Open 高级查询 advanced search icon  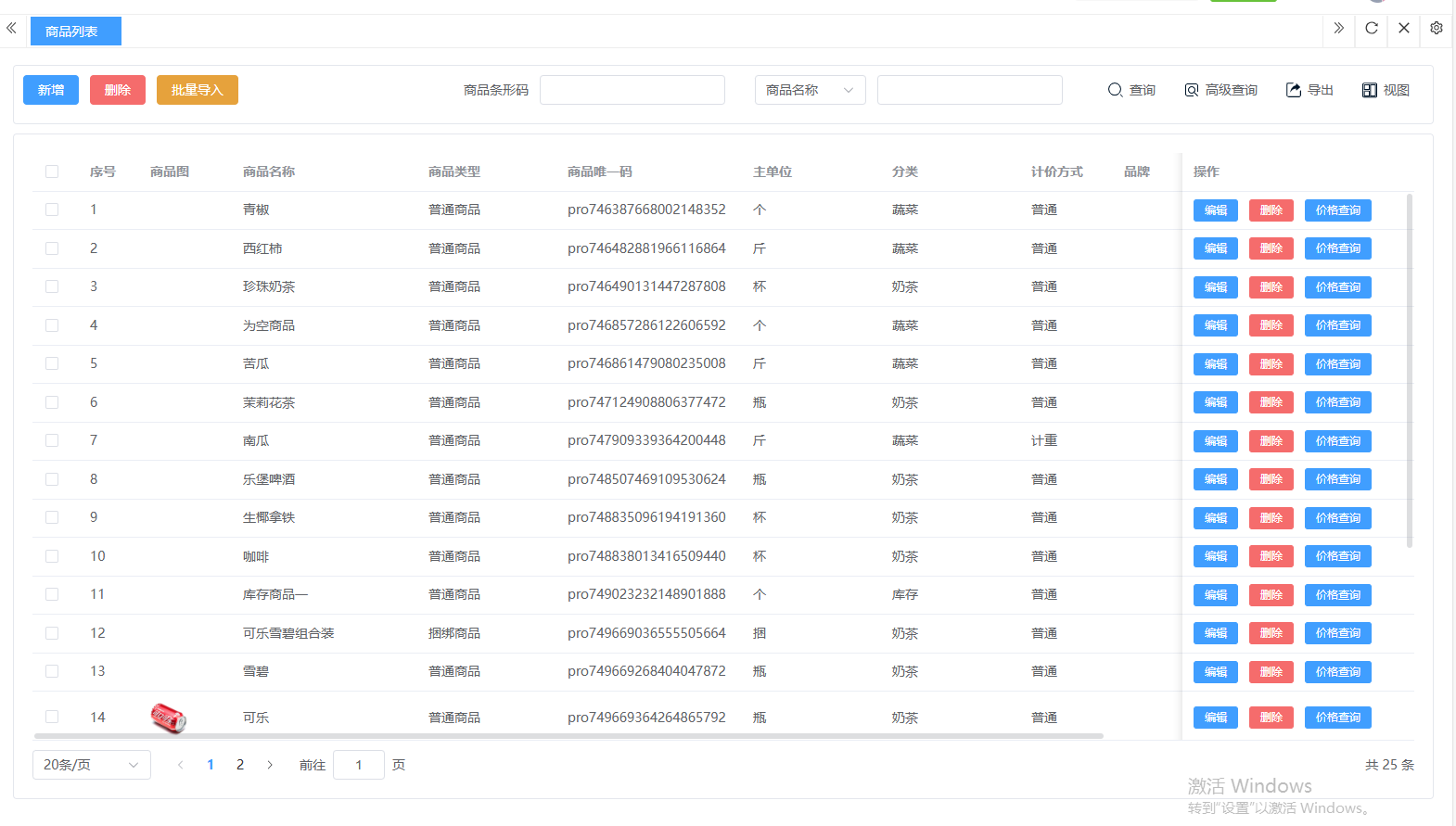click(1192, 90)
